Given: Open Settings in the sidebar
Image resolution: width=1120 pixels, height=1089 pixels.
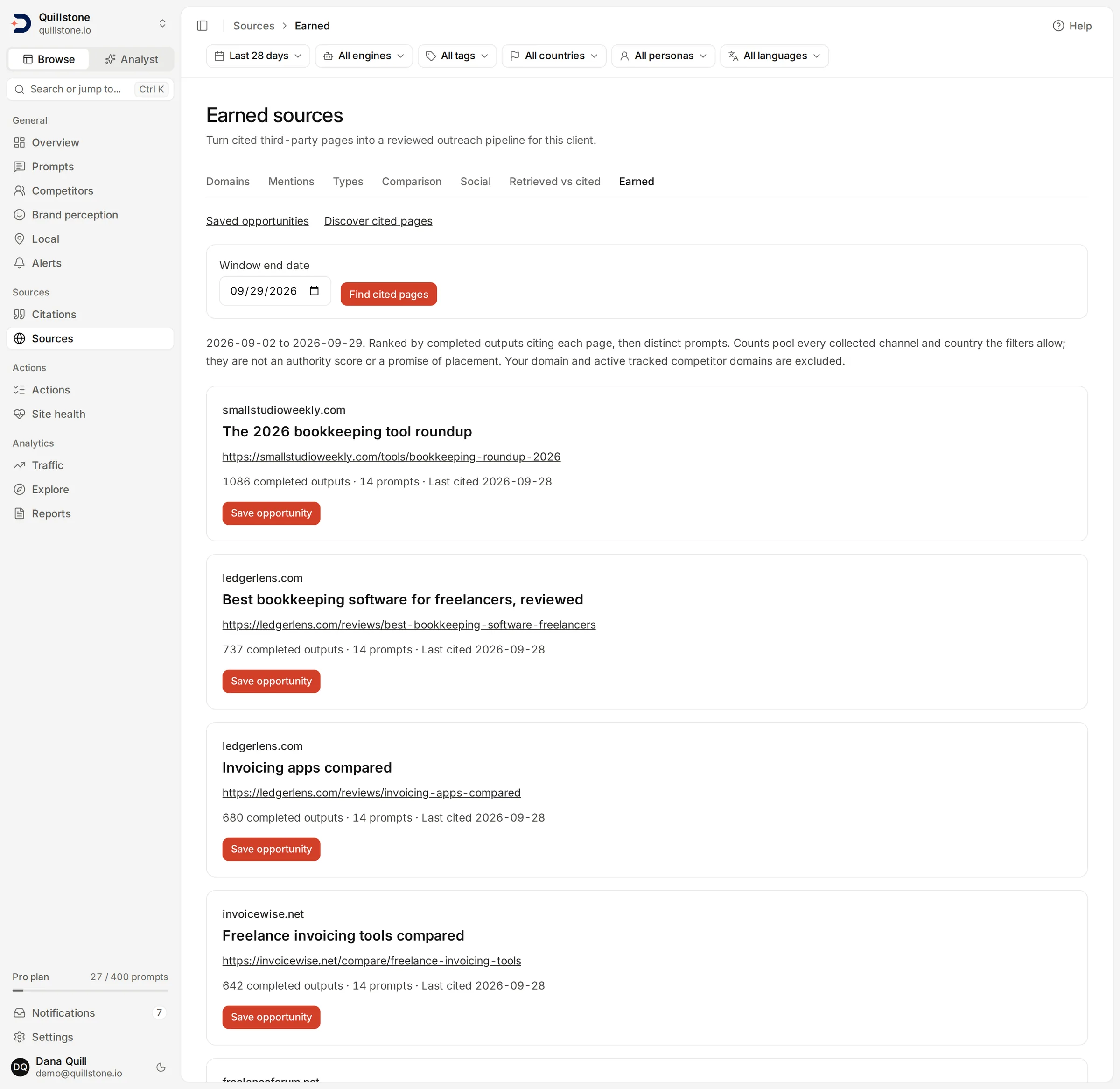Looking at the screenshot, I should (x=90, y=1037).
